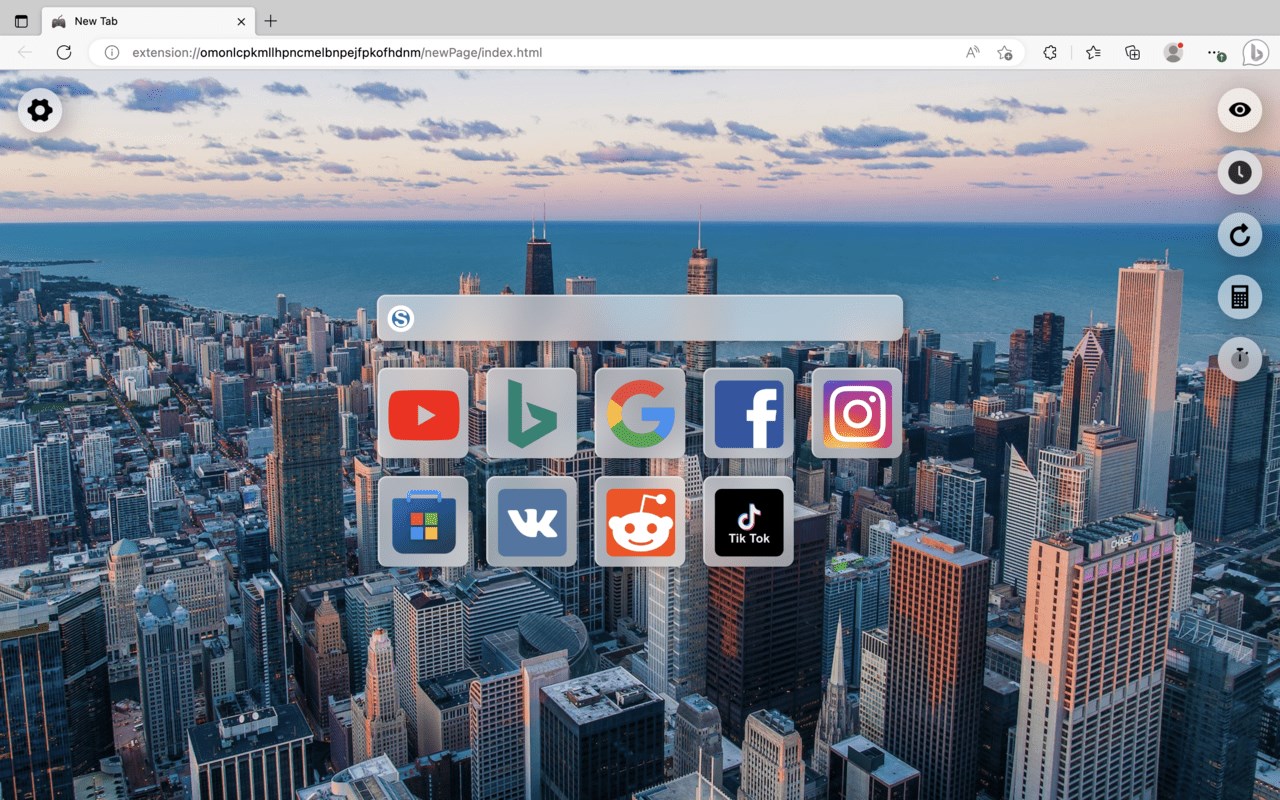
Task: Focus the page search input field
Action: pyautogui.click(x=640, y=318)
